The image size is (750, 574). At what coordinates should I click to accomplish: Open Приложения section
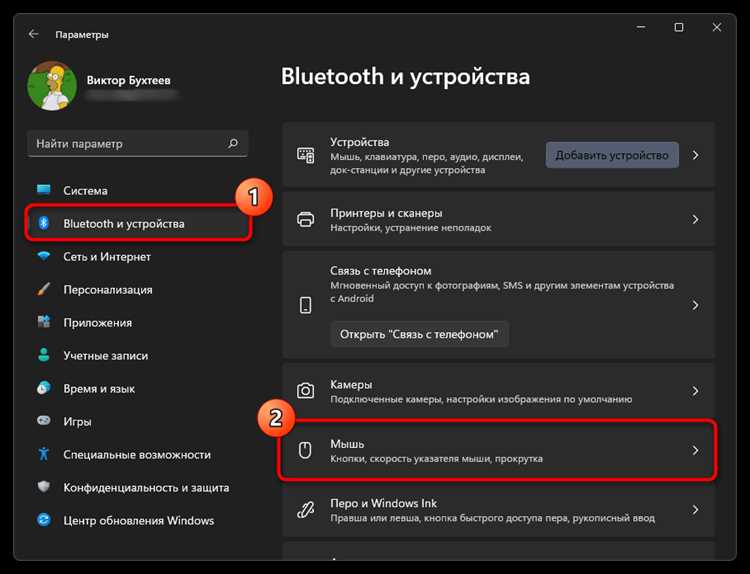point(138,323)
